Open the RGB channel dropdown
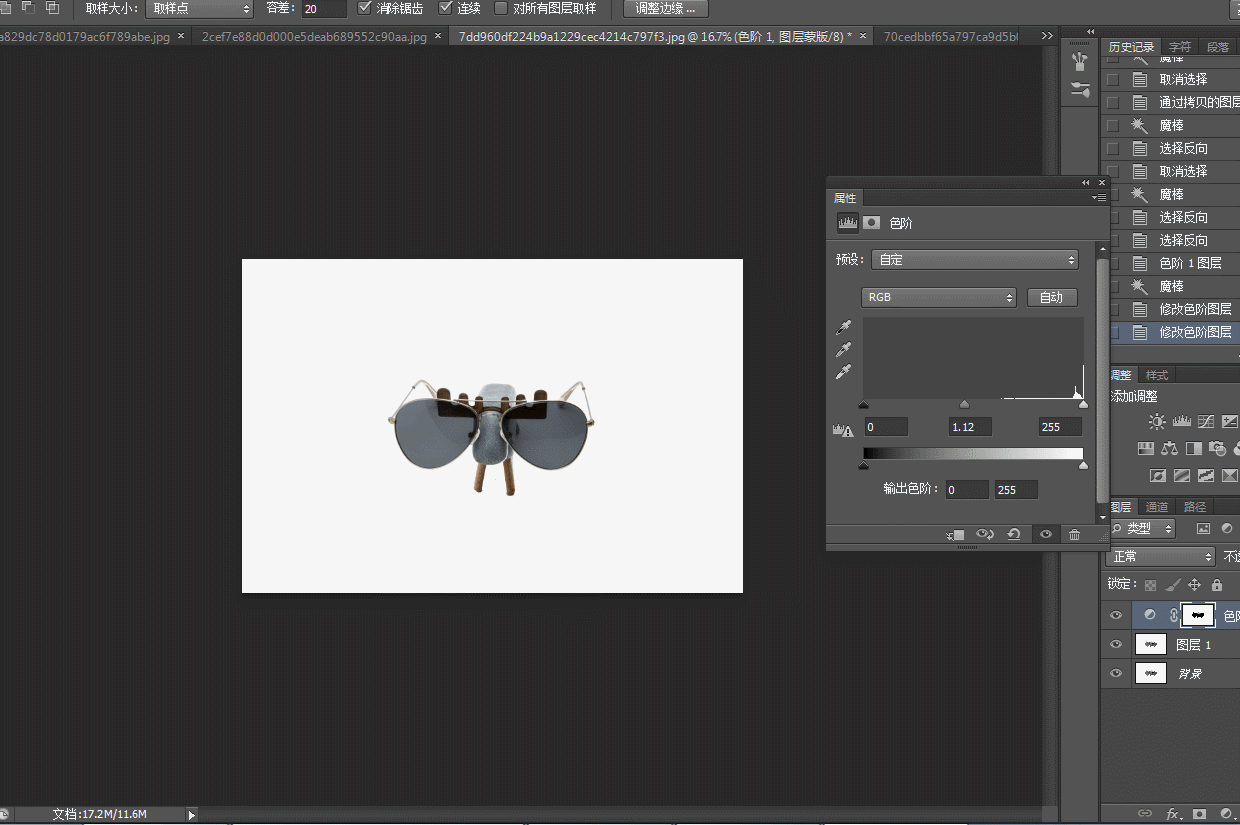The image size is (1240, 825). [x=938, y=297]
